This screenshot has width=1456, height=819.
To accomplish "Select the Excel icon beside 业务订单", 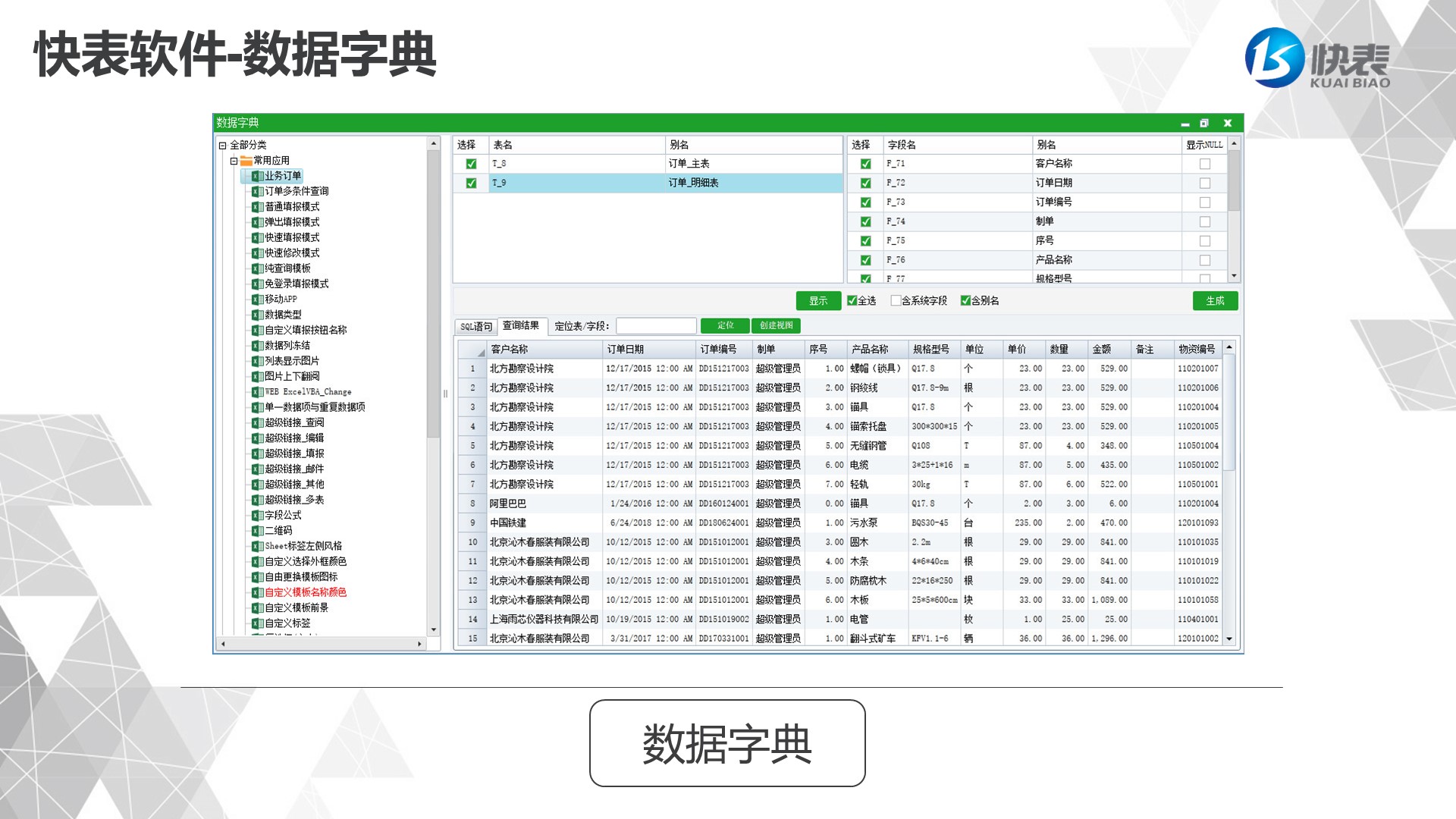I will pyautogui.click(x=258, y=176).
